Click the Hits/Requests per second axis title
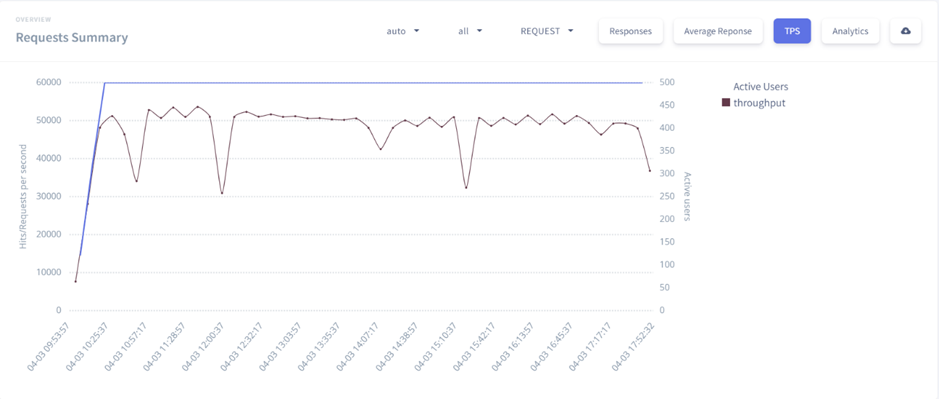Viewport: 939px width, 399px height. click(23, 197)
